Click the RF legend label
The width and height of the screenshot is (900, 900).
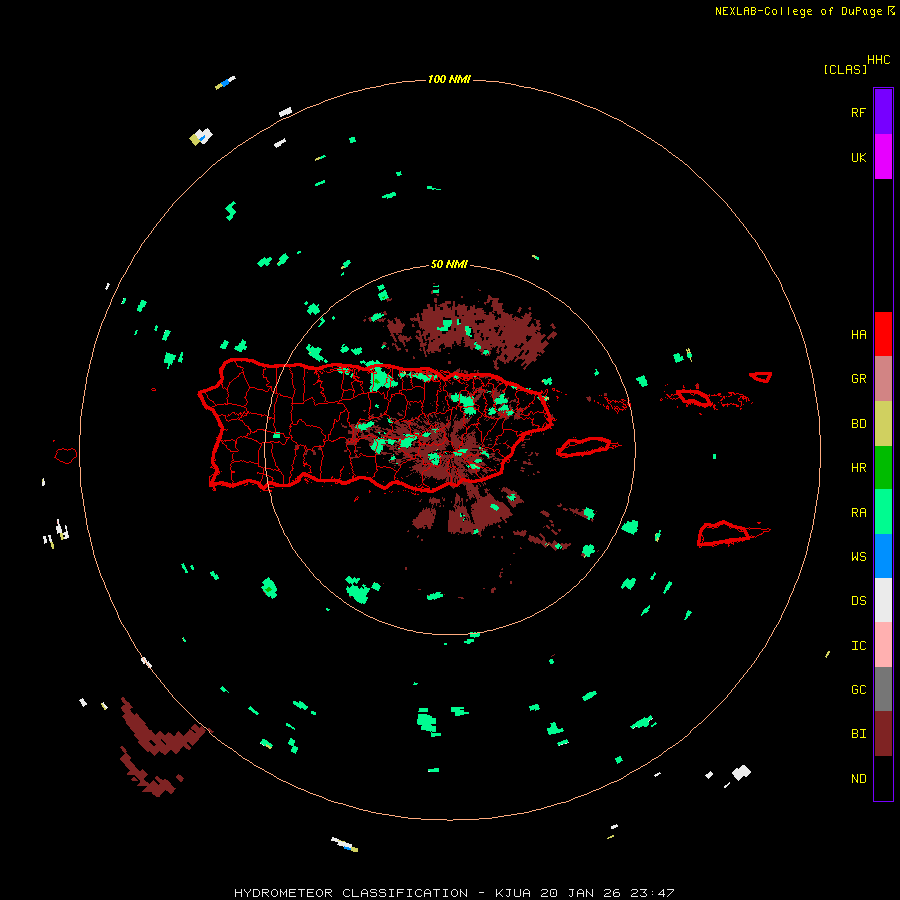click(858, 112)
